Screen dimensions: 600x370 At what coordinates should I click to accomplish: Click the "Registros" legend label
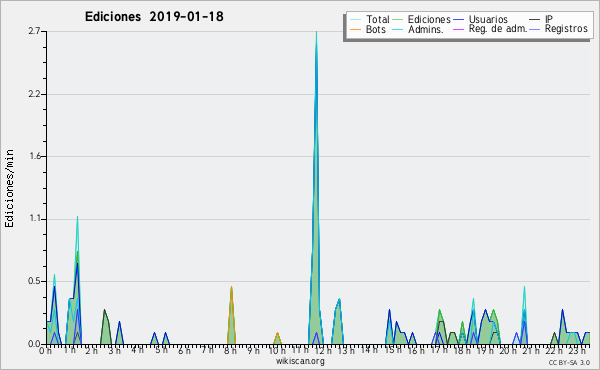(566, 29)
